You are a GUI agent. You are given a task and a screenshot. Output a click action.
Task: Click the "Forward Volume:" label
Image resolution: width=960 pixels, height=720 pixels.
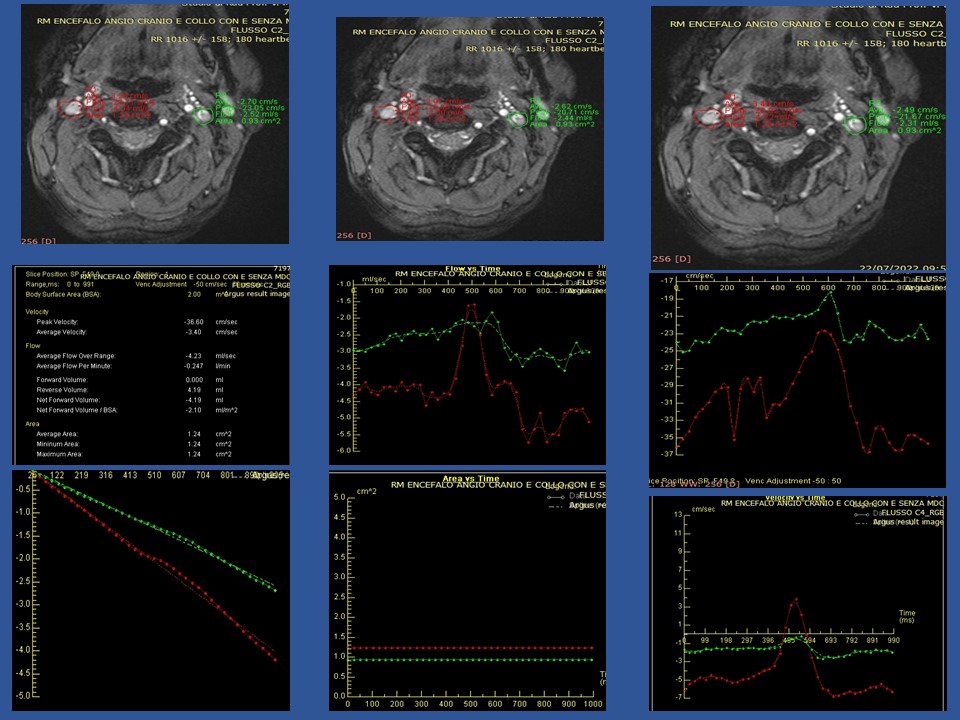[x=62, y=380]
